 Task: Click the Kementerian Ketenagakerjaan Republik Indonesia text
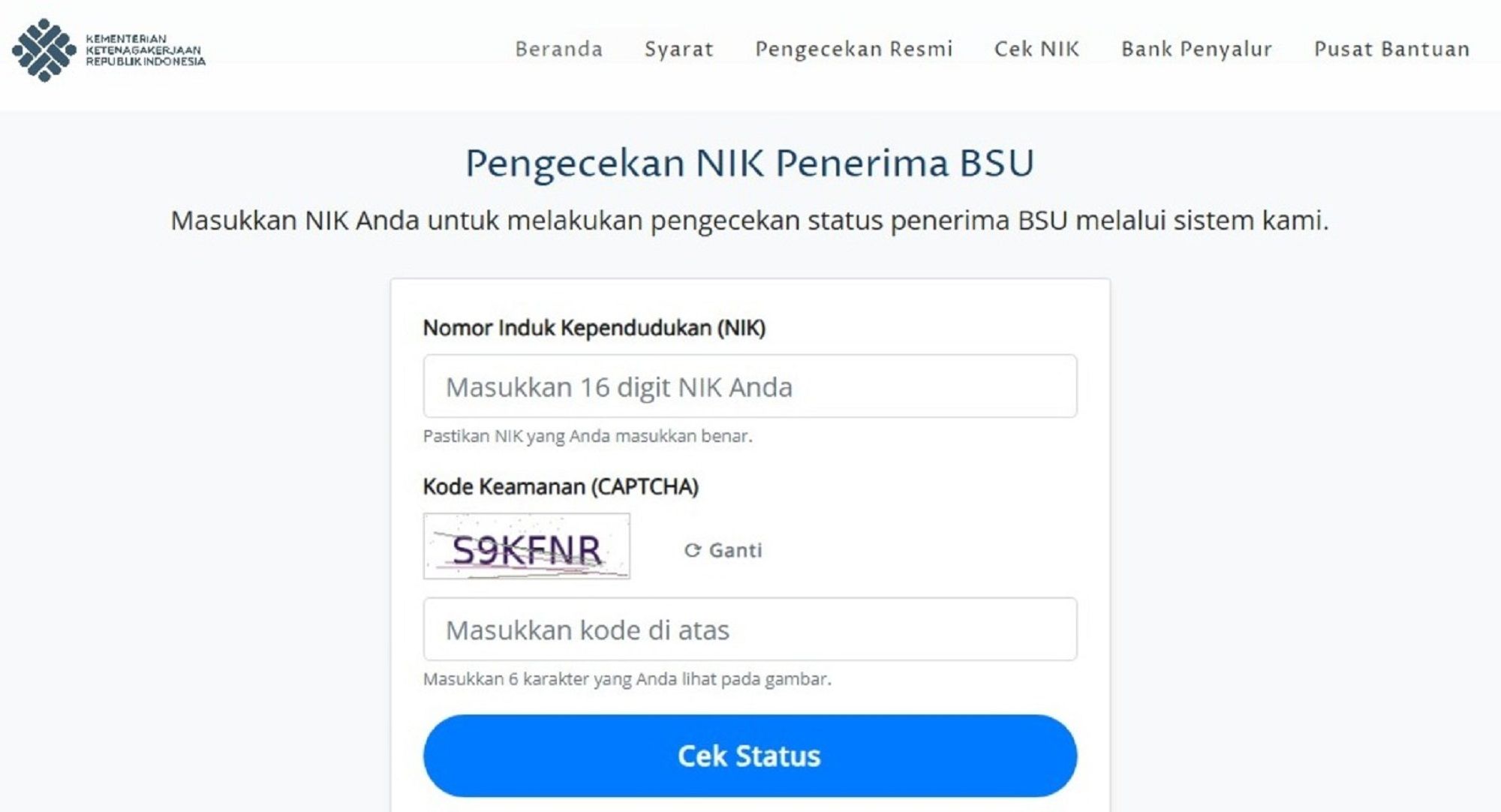click(x=145, y=50)
